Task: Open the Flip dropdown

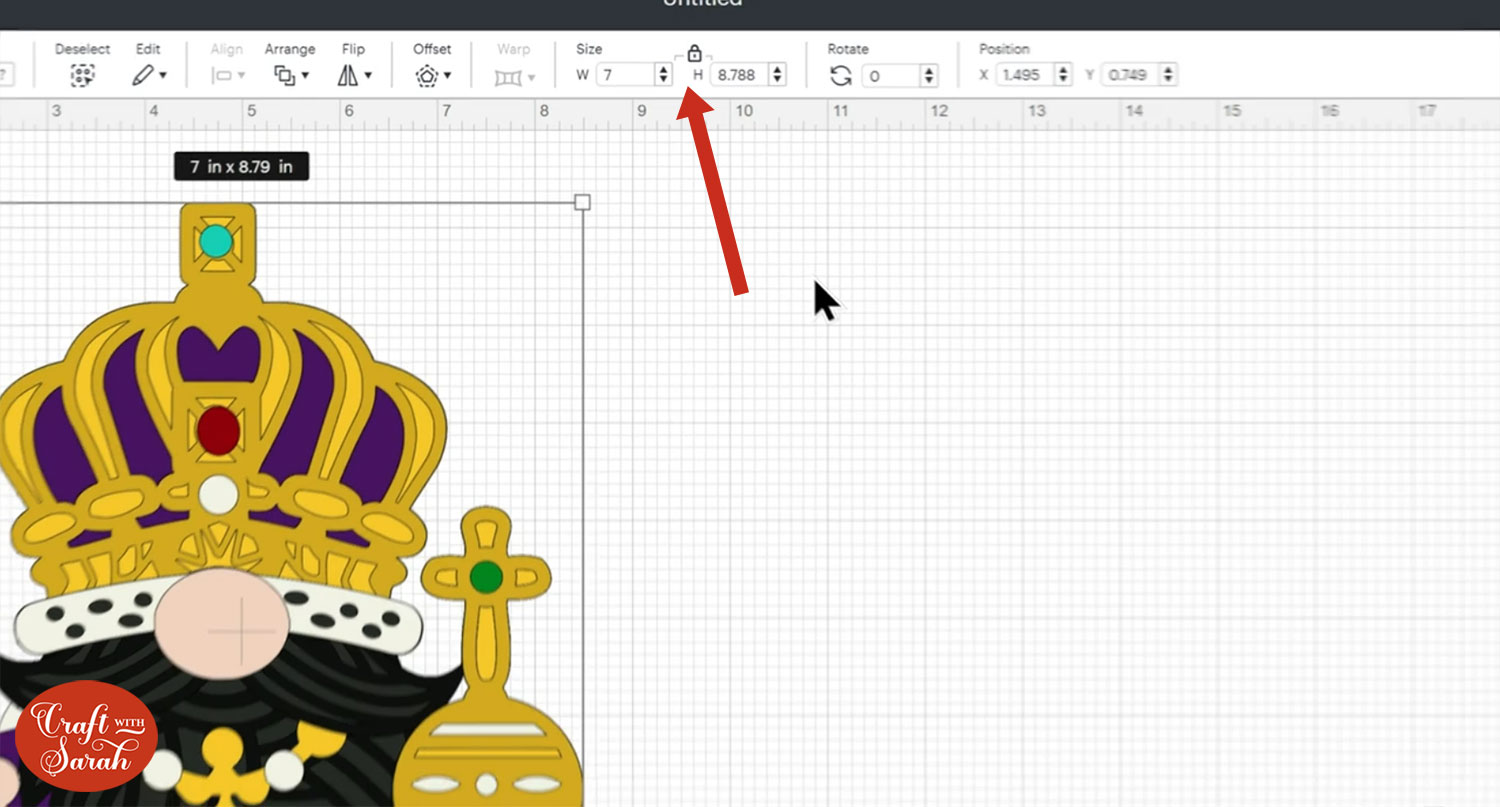Action: tap(354, 75)
